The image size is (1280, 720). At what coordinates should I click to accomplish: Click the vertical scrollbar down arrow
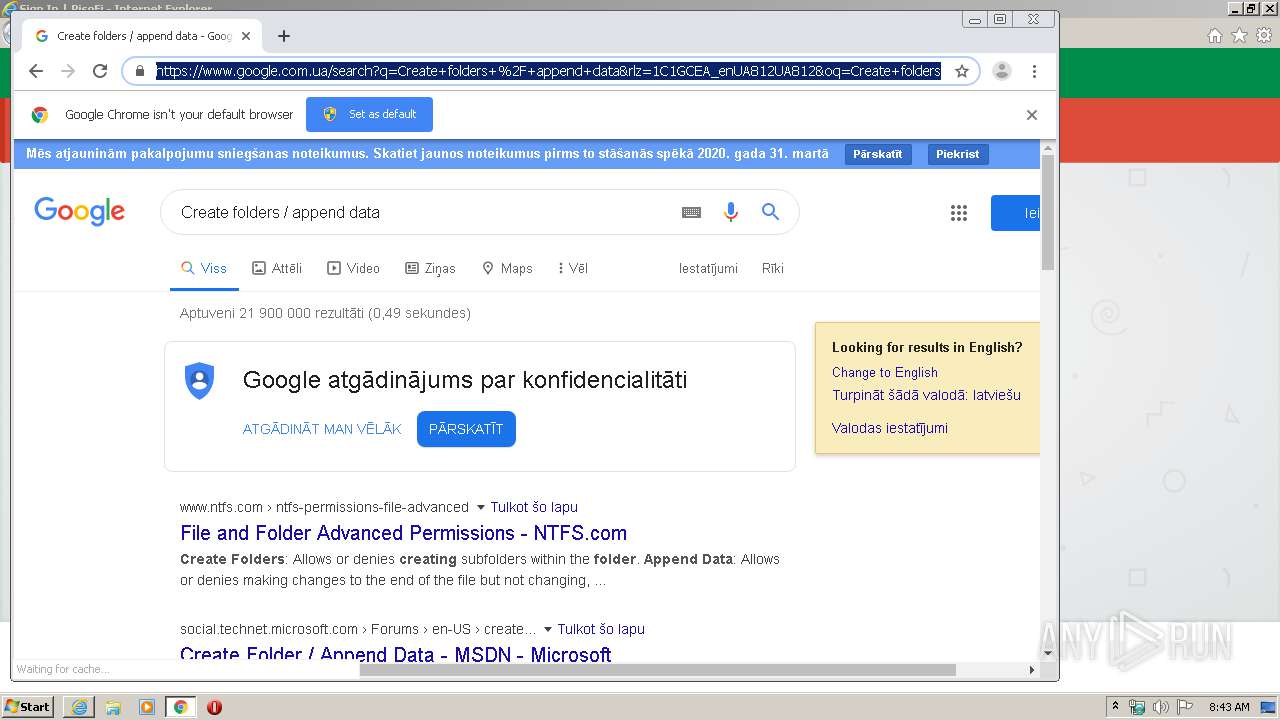pyautogui.click(x=1048, y=654)
